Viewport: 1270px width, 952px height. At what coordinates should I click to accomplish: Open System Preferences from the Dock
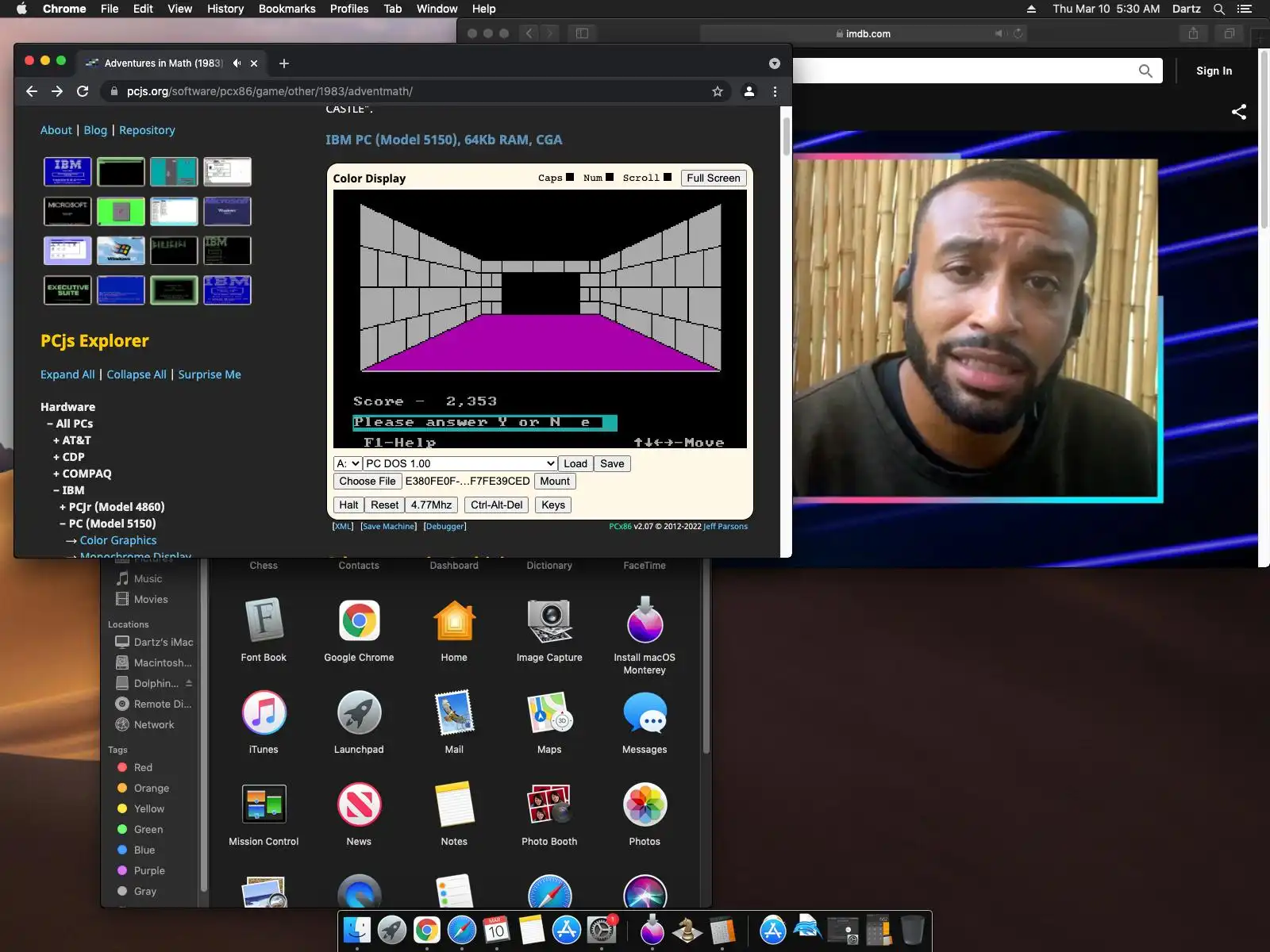click(602, 930)
